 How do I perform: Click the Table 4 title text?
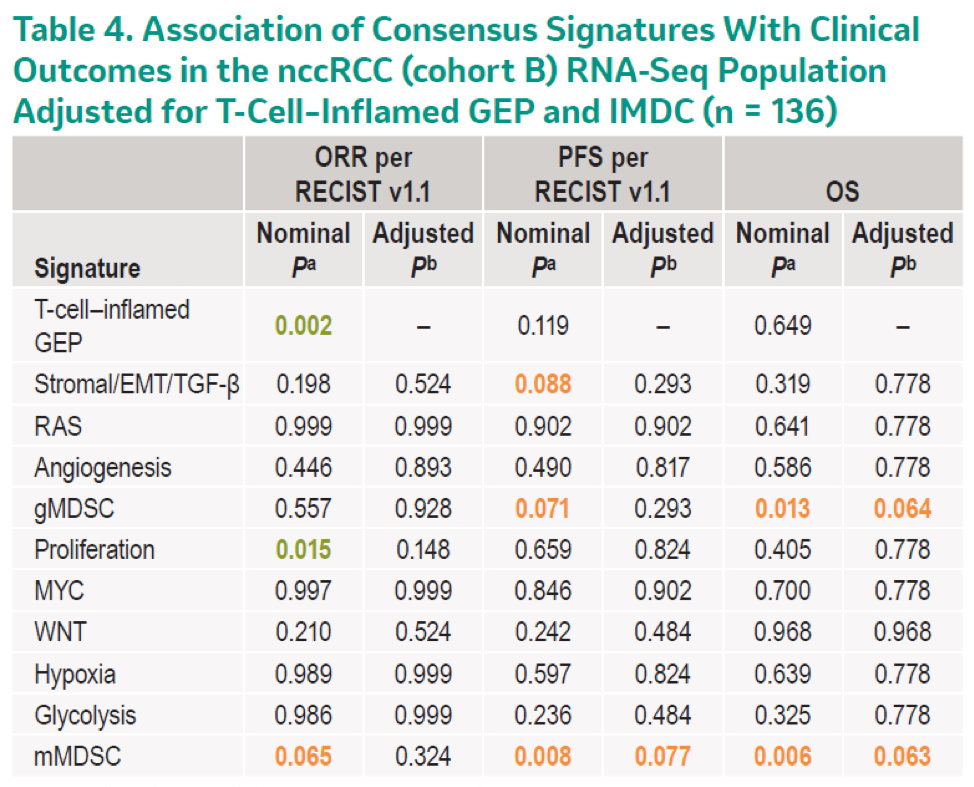click(467, 70)
